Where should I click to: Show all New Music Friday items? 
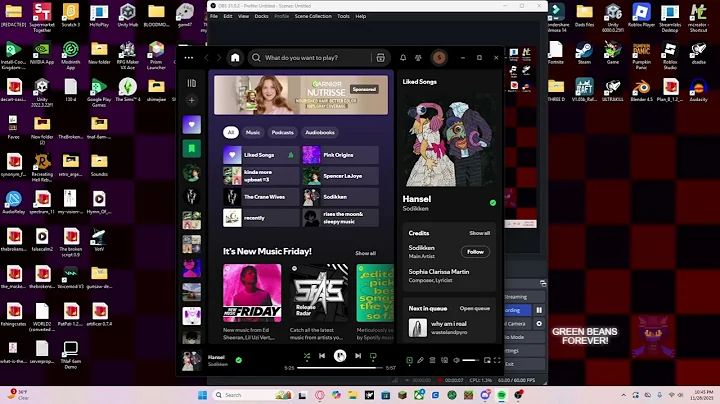366,253
